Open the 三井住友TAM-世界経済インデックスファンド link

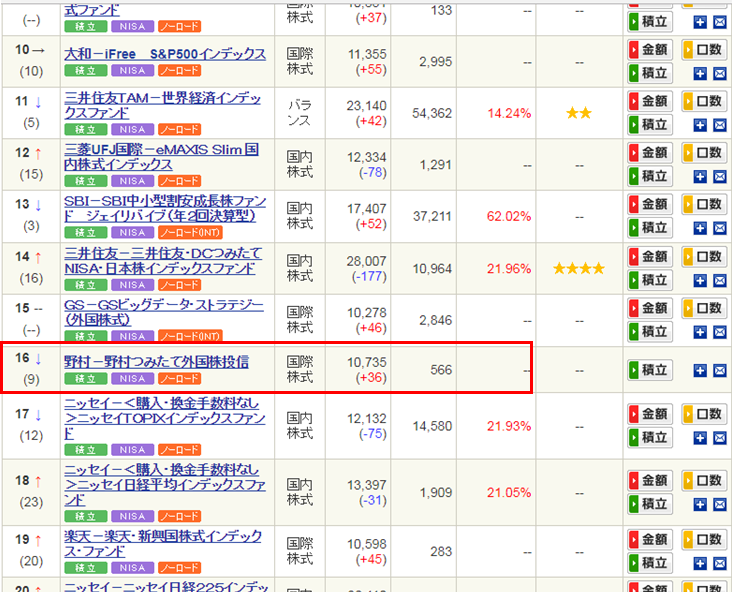(162, 106)
